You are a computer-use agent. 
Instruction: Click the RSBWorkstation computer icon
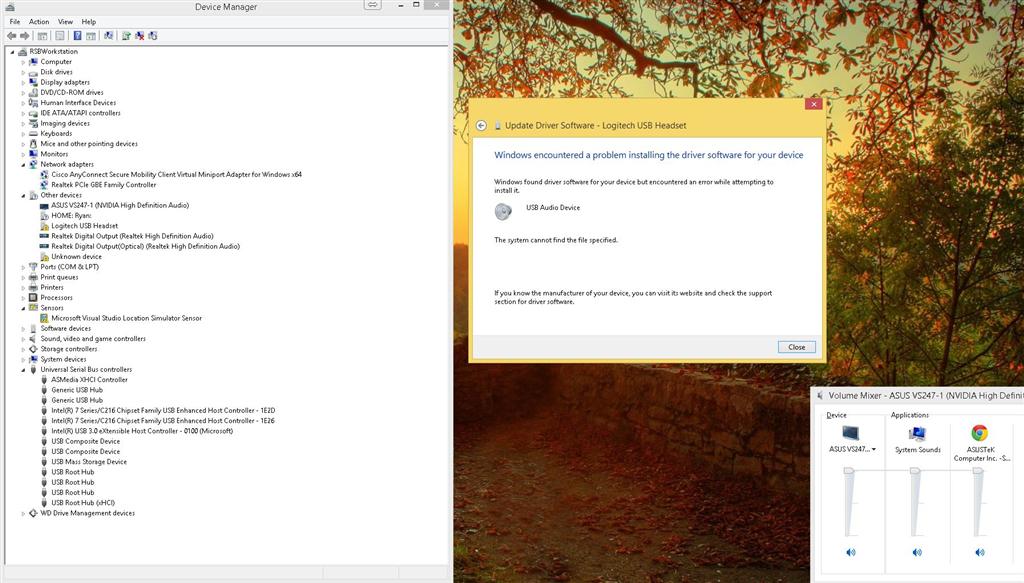22,52
